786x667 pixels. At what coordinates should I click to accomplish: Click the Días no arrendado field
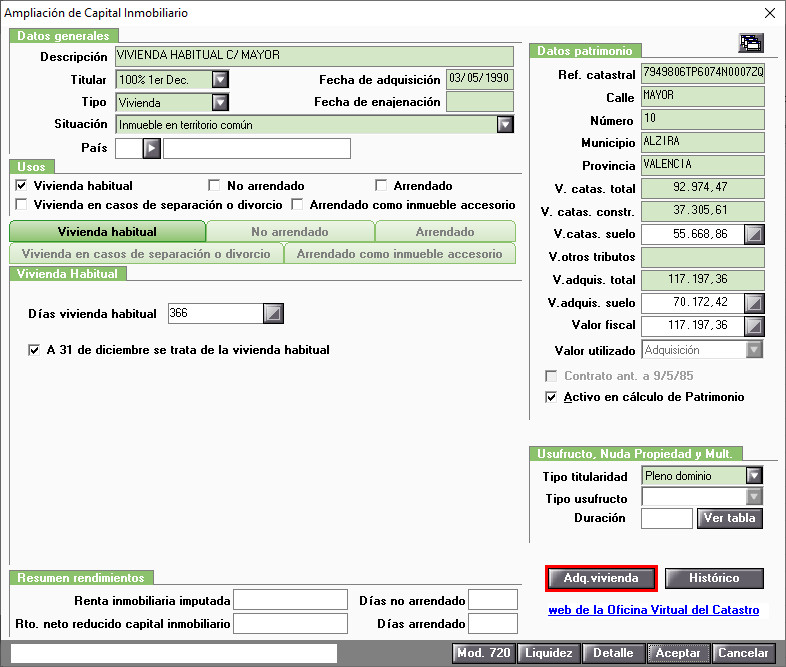[x=493, y=599]
